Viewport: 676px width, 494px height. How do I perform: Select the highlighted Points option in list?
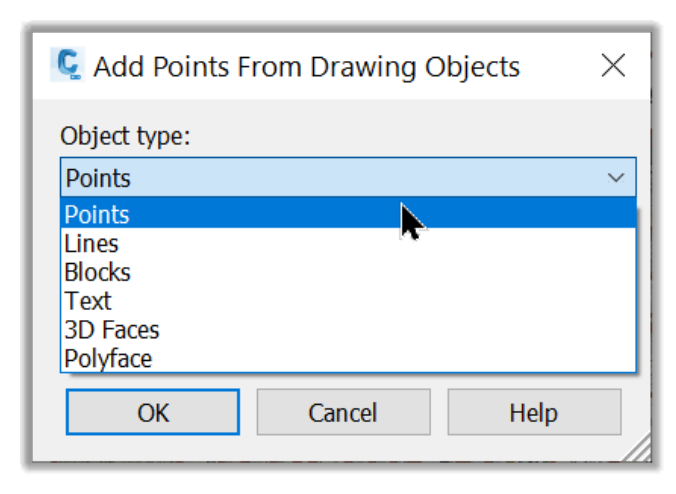coord(348,214)
